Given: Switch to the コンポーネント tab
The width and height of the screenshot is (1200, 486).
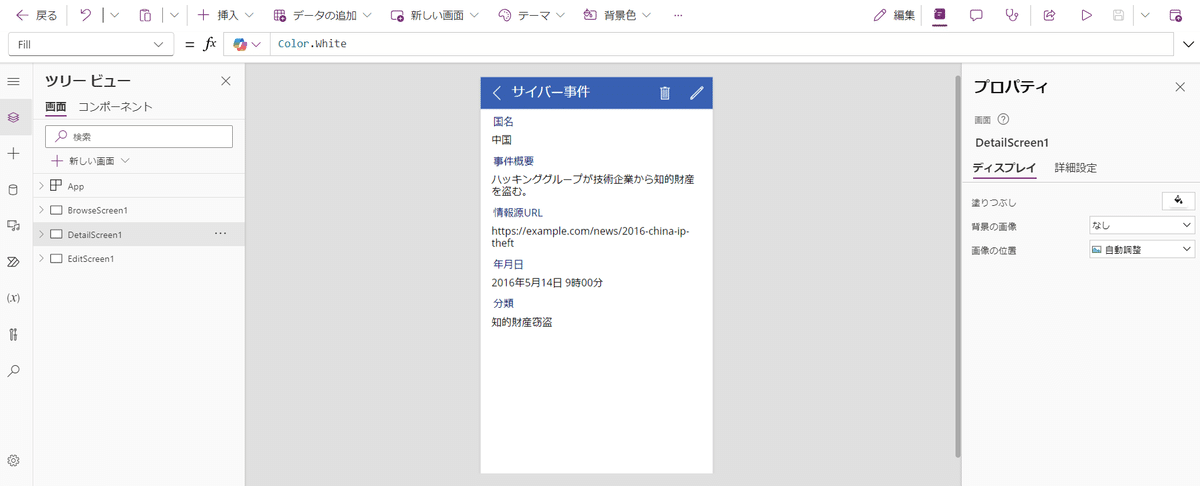Looking at the screenshot, I should point(115,107).
